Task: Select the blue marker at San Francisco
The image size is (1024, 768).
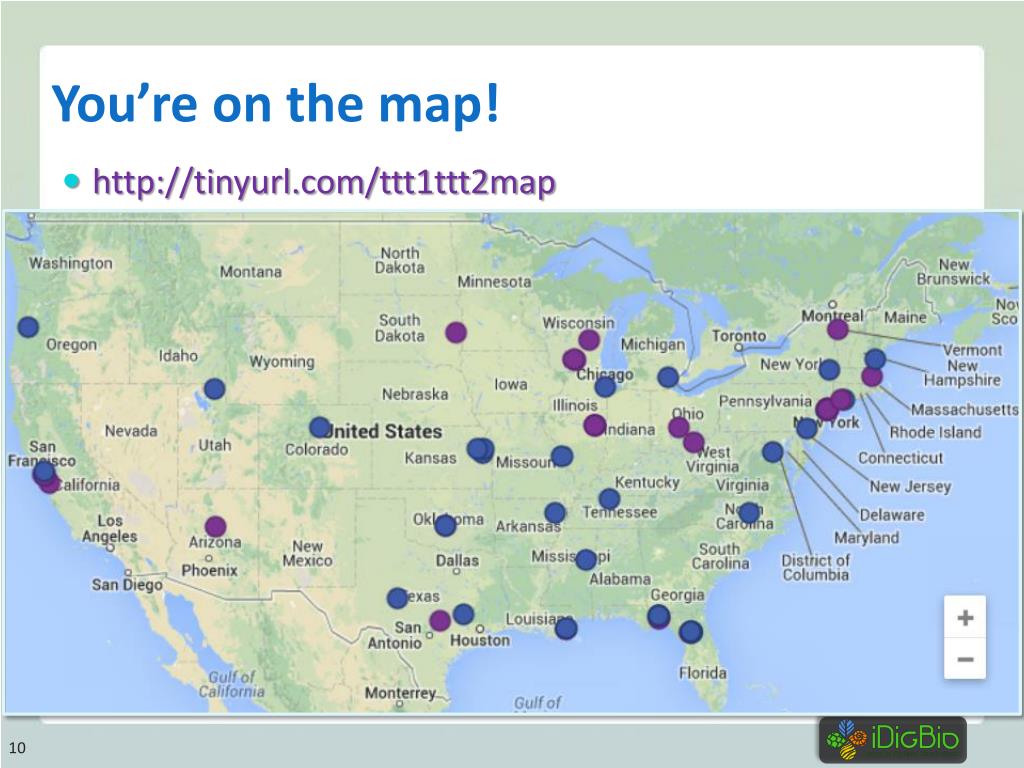Action: coord(43,471)
